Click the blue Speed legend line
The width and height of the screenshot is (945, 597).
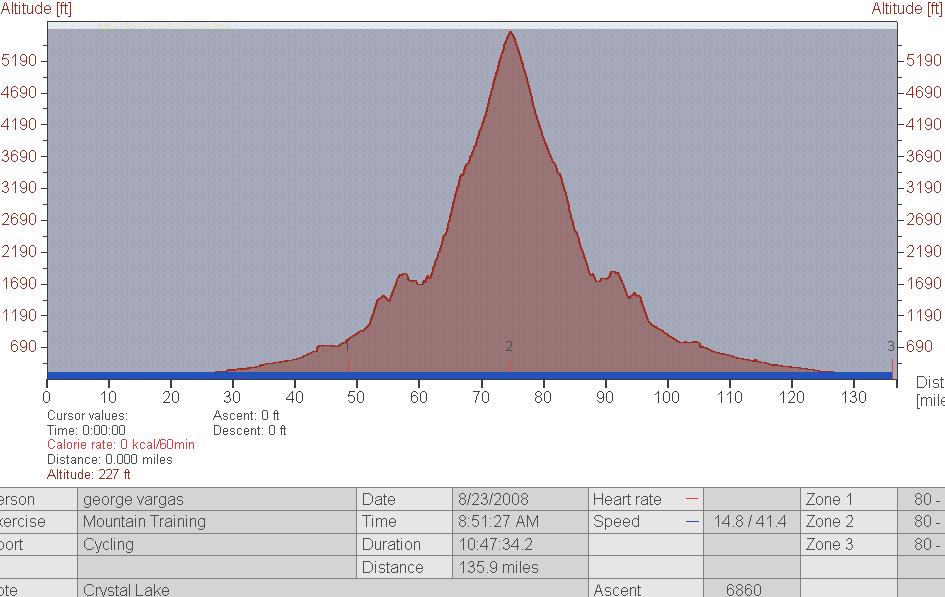click(692, 522)
